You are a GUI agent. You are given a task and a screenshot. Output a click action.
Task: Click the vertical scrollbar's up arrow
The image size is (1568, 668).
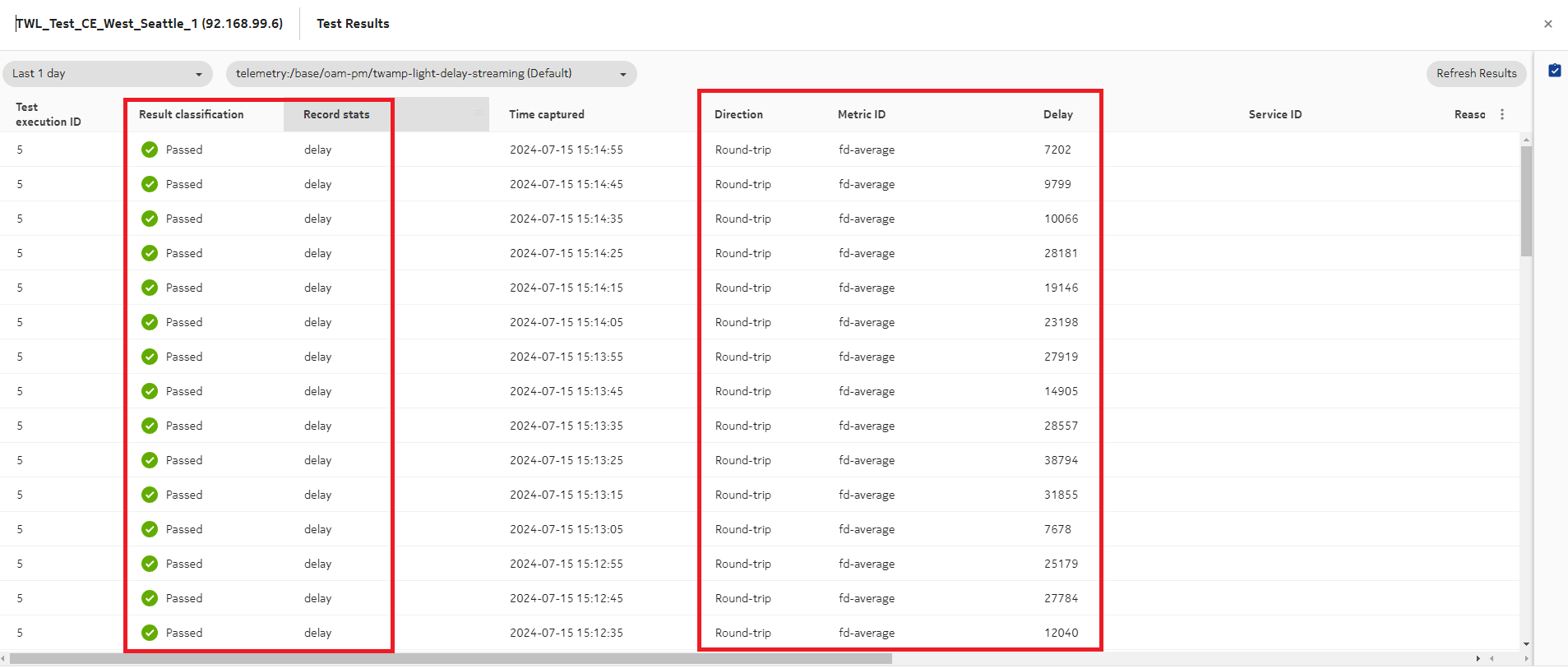pyautogui.click(x=1526, y=141)
